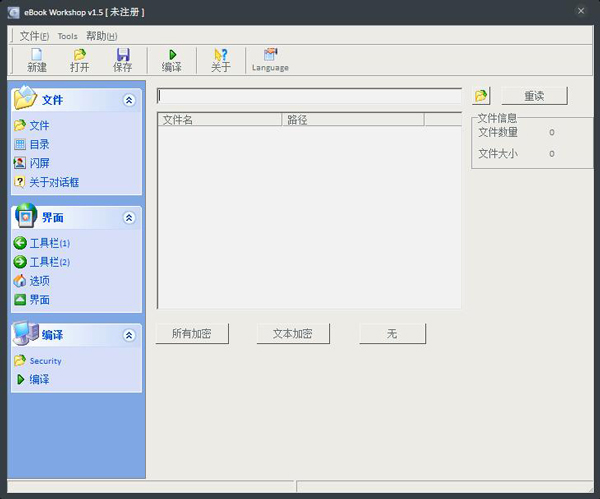Screen dimensions: 600x499
Task: Select 编译 item in sidebar compile panel
Action: click(x=33, y=379)
